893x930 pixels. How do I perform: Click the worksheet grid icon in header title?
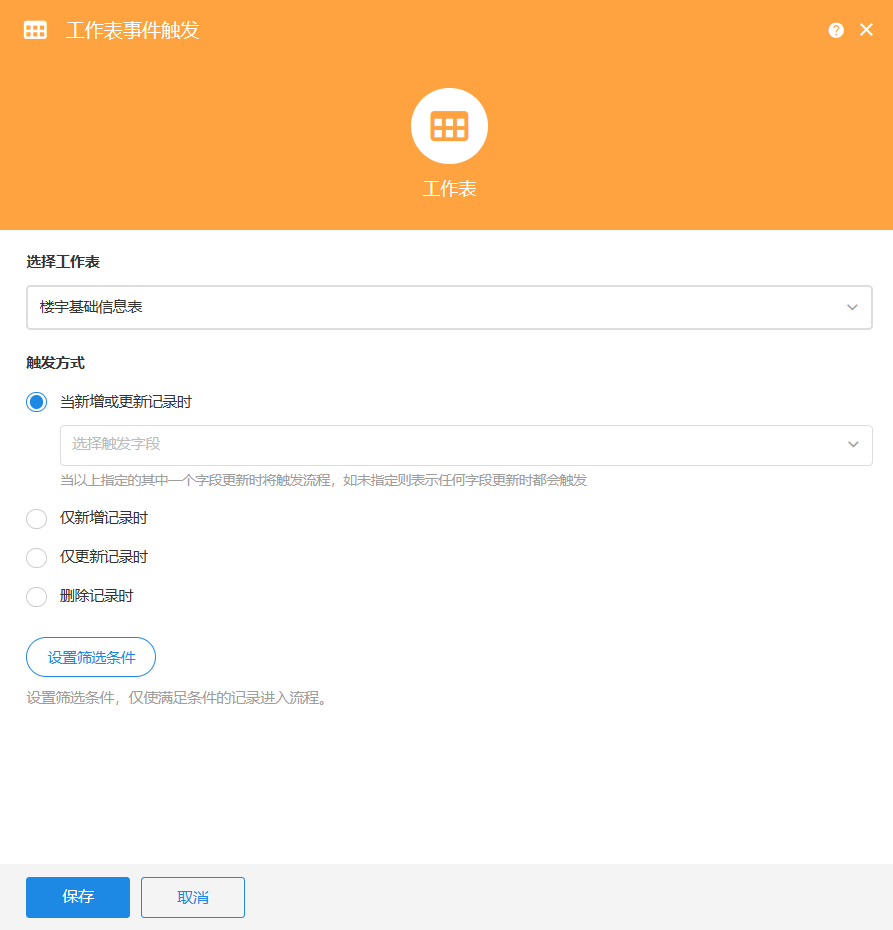[35, 30]
